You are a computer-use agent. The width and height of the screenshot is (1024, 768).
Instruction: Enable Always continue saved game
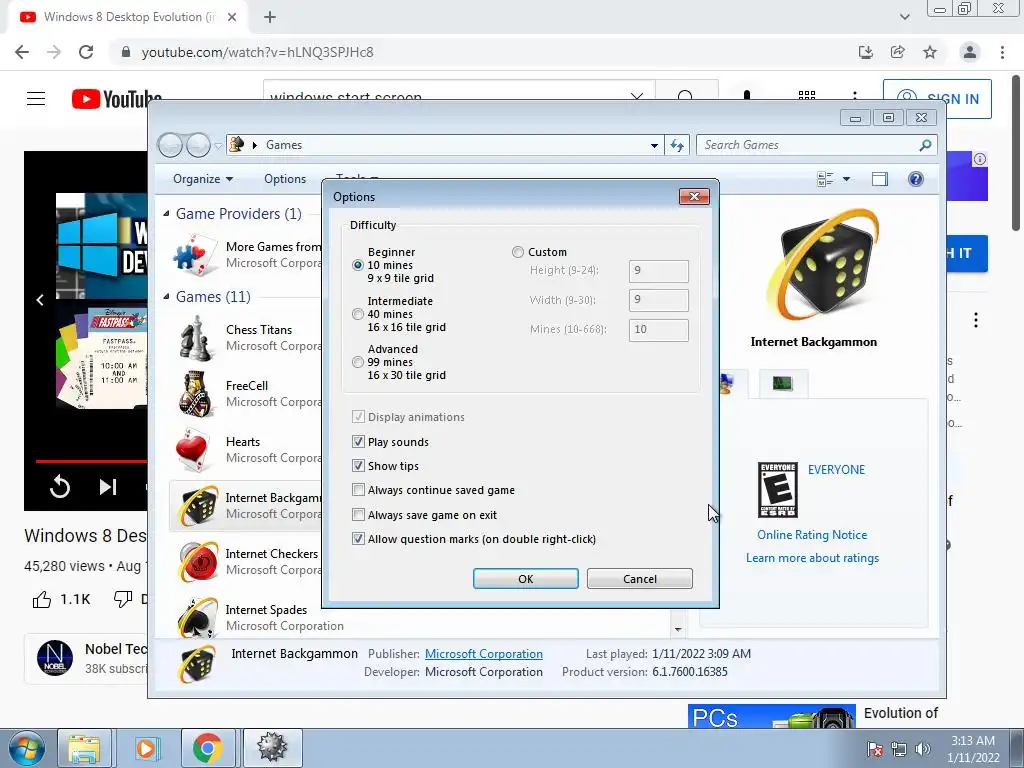coord(358,490)
